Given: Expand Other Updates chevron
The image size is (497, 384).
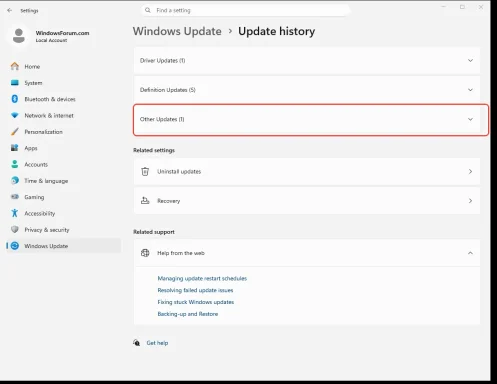Looking at the screenshot, I should (470, 119).
